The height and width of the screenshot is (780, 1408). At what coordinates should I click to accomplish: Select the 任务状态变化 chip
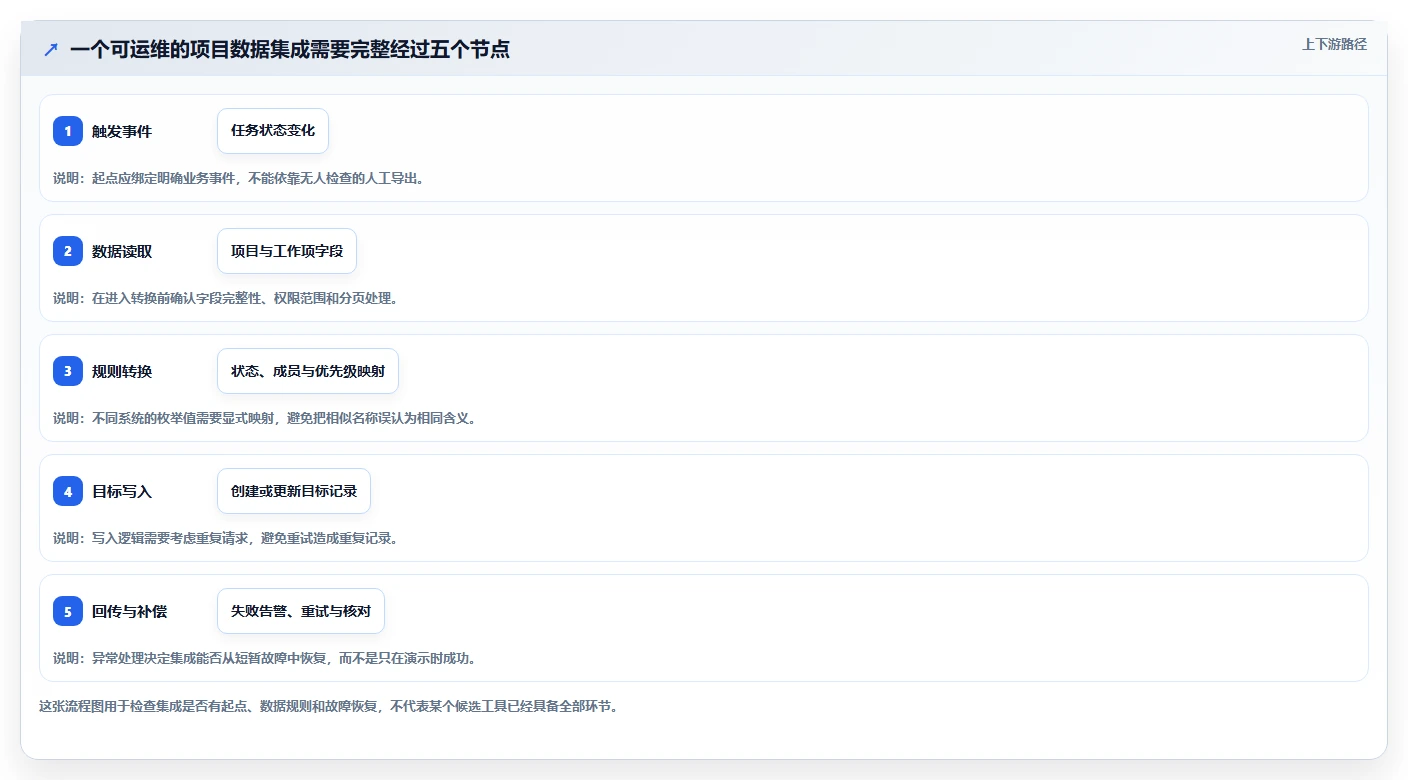click(x=273, y=131)
